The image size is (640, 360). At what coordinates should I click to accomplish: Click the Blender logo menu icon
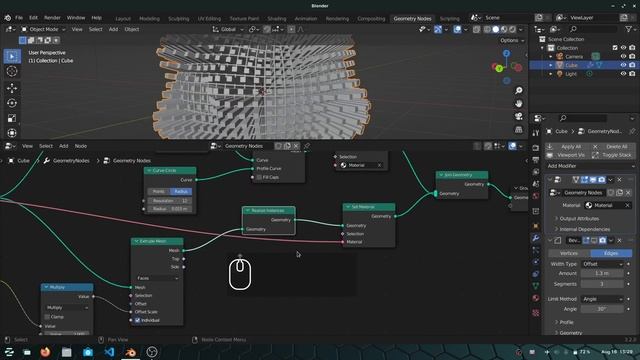pyautogui.click(x=8, y=18)
